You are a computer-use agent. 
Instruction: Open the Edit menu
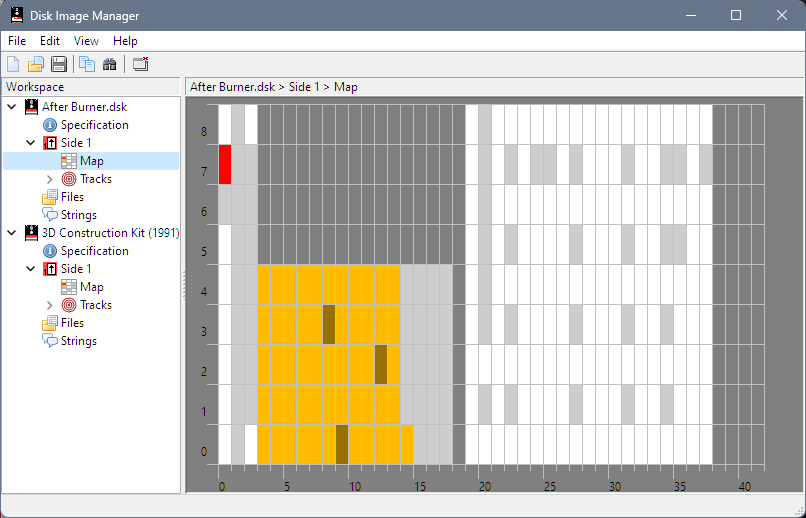coord(50,41)
